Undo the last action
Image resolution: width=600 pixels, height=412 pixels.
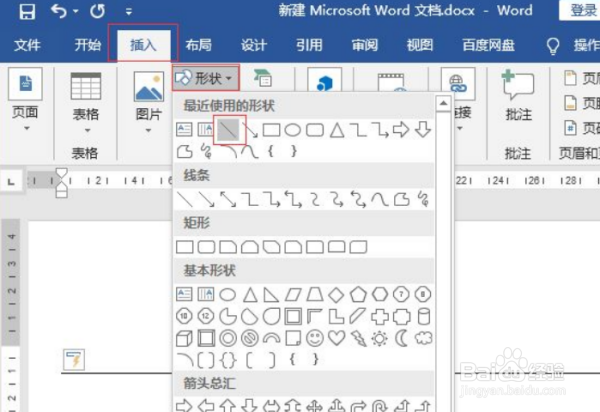pyautogui.click(x=59, y=11)
